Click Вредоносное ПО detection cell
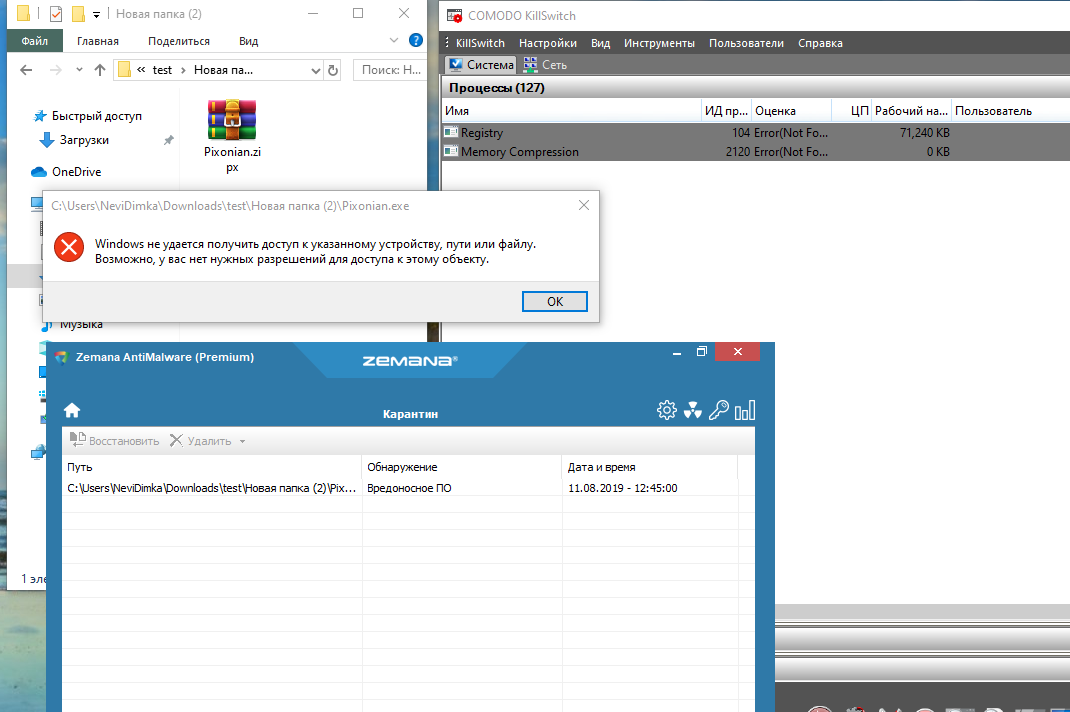1070x712 pixels. (409, 488)
